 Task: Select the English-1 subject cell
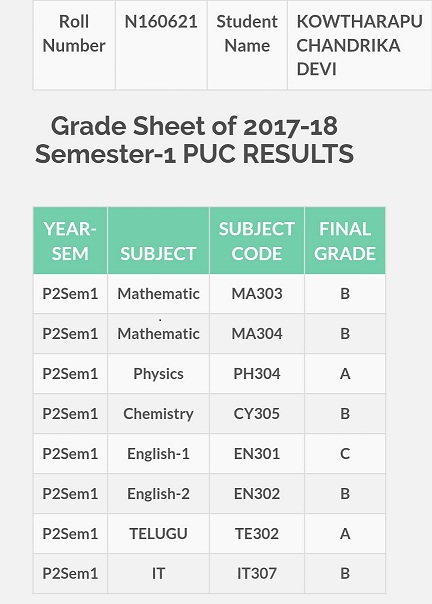158,454
